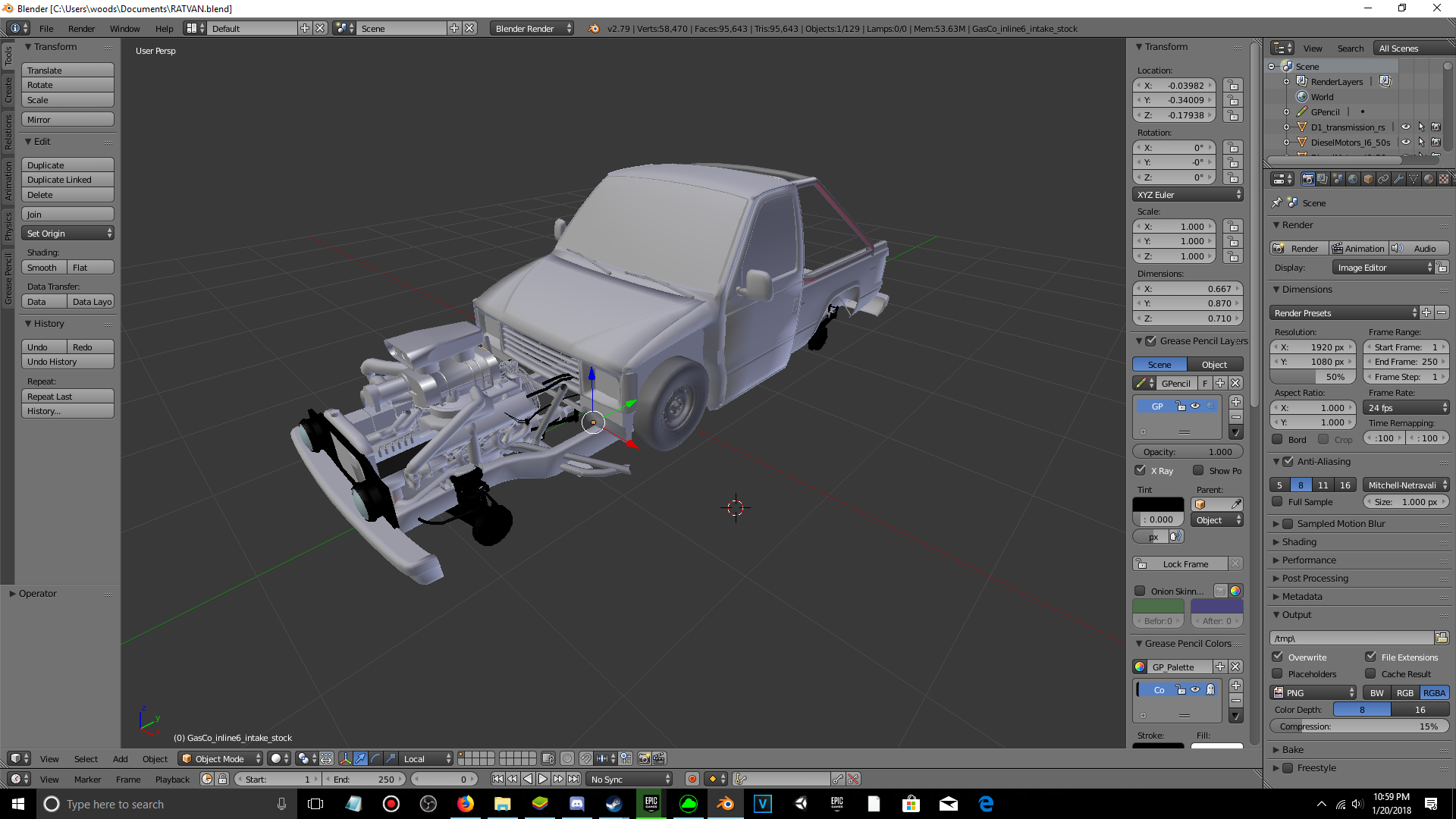Viewport: 1456px width, 819px height.
Task: Lock the X location value
Action: [1233, 86]
